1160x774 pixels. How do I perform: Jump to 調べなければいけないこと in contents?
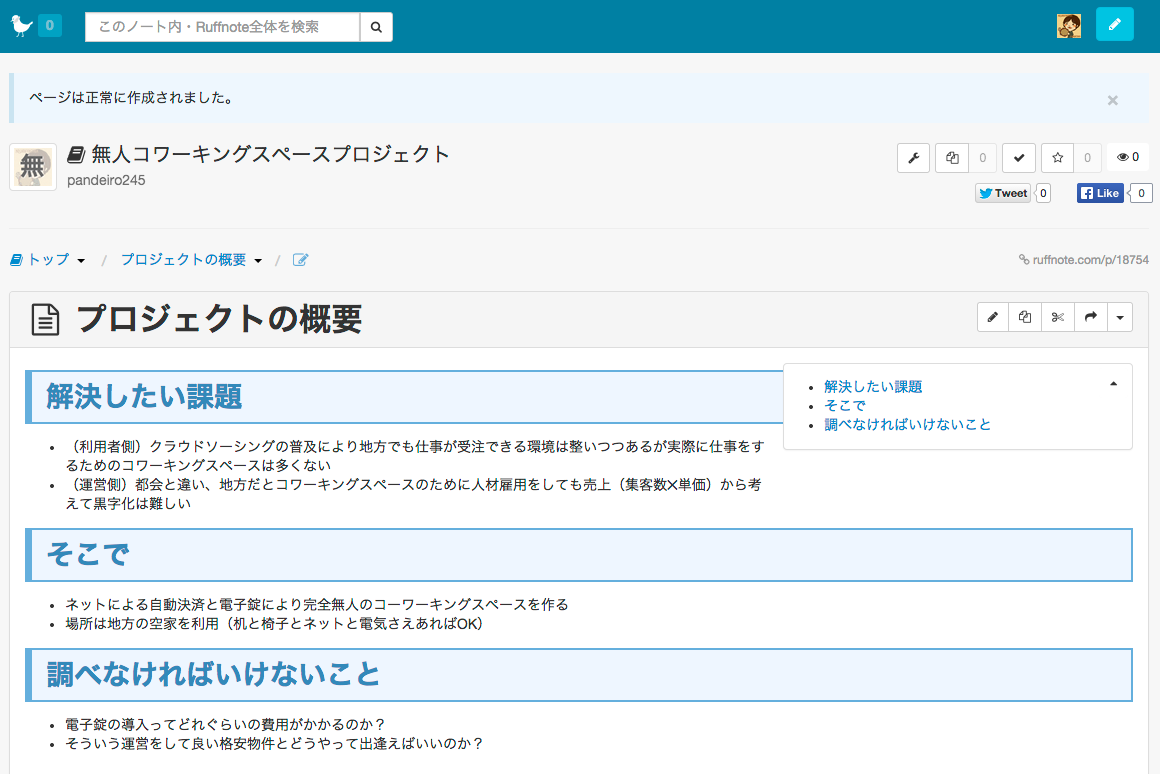click(907, 425)
